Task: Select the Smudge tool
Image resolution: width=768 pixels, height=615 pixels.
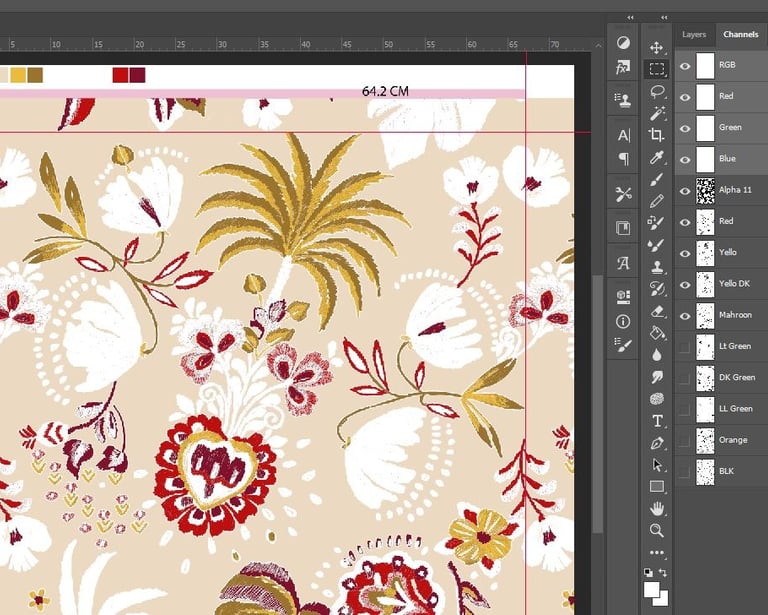Action: (656, 377)
